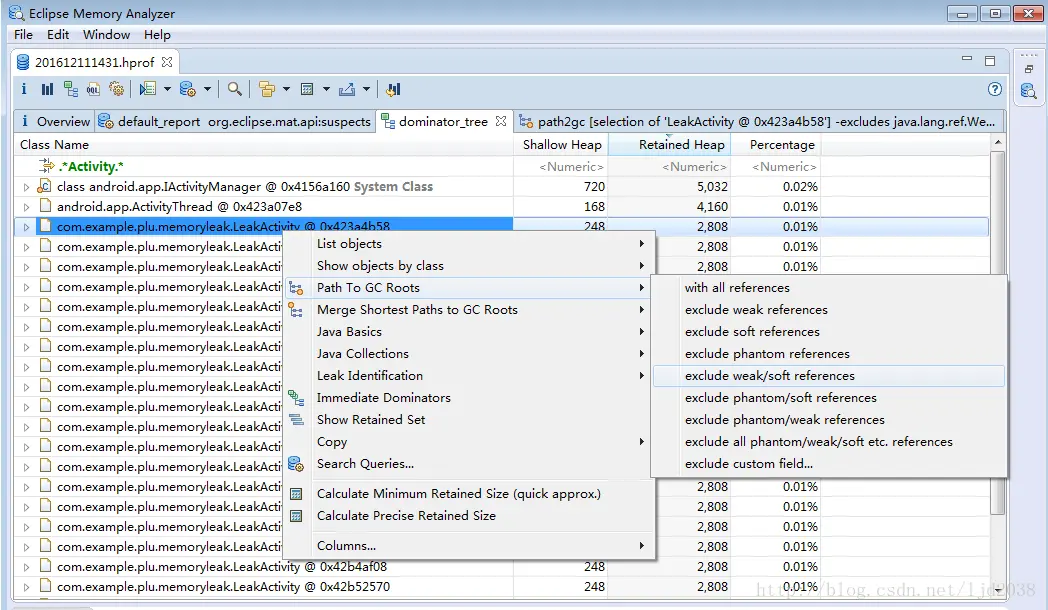Open reports dropdown arrow in toolbar
The image size is (1048, 610).
click(x=167, y=89)
